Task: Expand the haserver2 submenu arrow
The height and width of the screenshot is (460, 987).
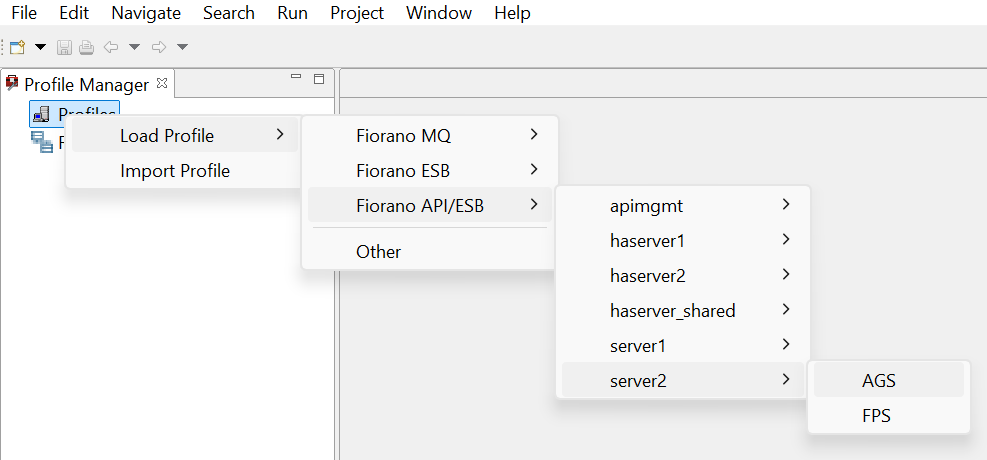Action: pyautogui.click(x=786, y=275)
